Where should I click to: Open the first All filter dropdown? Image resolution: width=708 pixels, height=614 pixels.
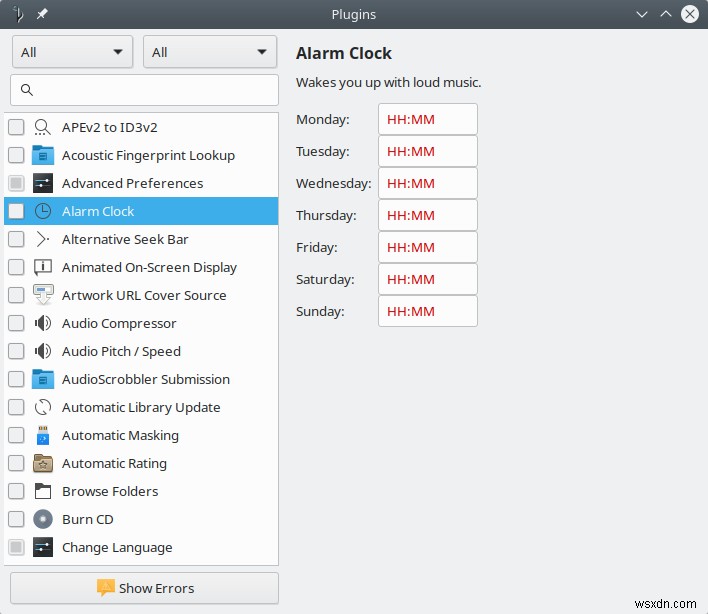point(73,52)
